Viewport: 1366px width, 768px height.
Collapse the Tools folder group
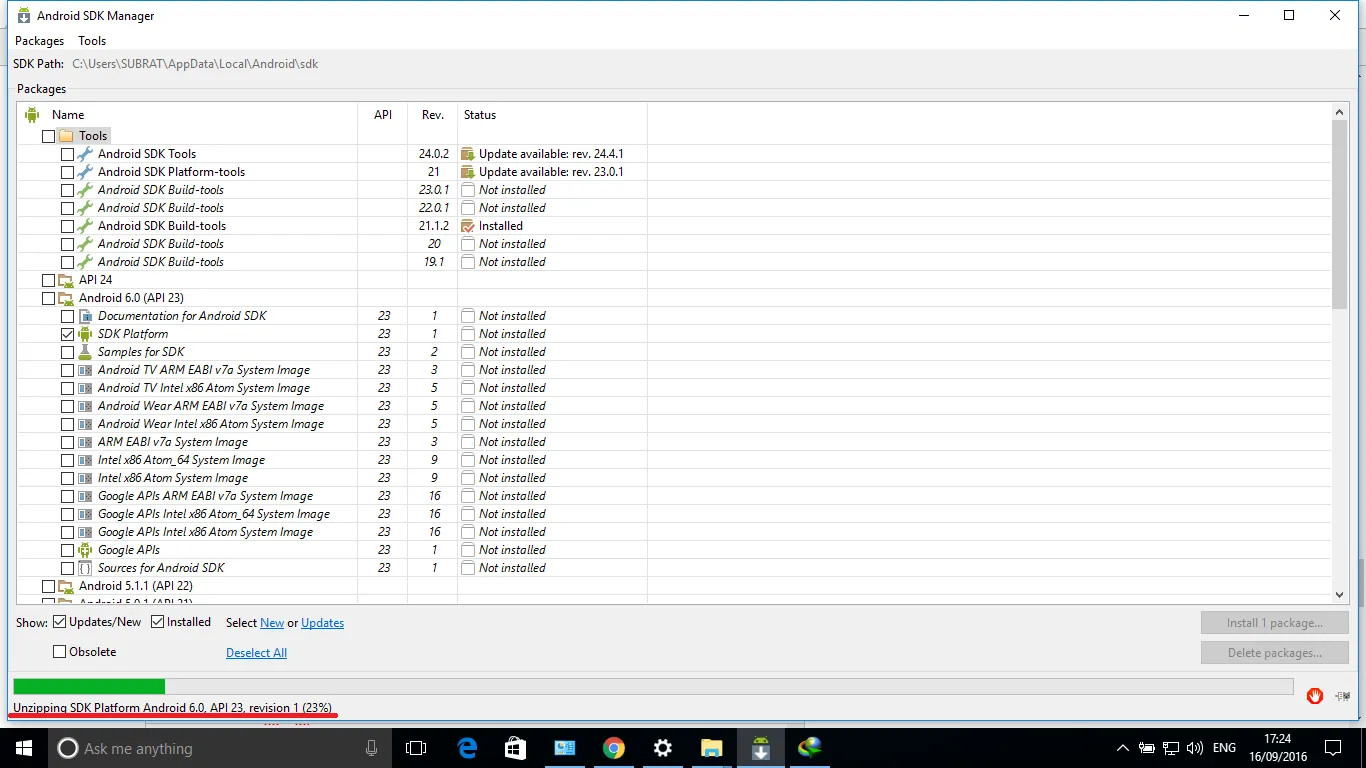[x=66, y=136]
